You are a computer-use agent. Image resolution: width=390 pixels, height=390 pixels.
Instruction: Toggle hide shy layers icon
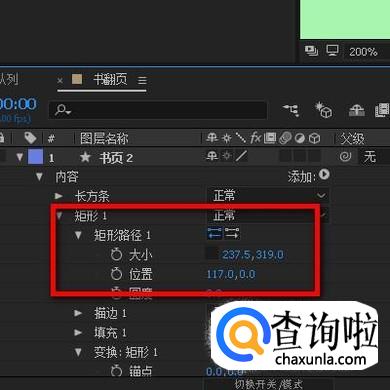click(x=356, y=110)
